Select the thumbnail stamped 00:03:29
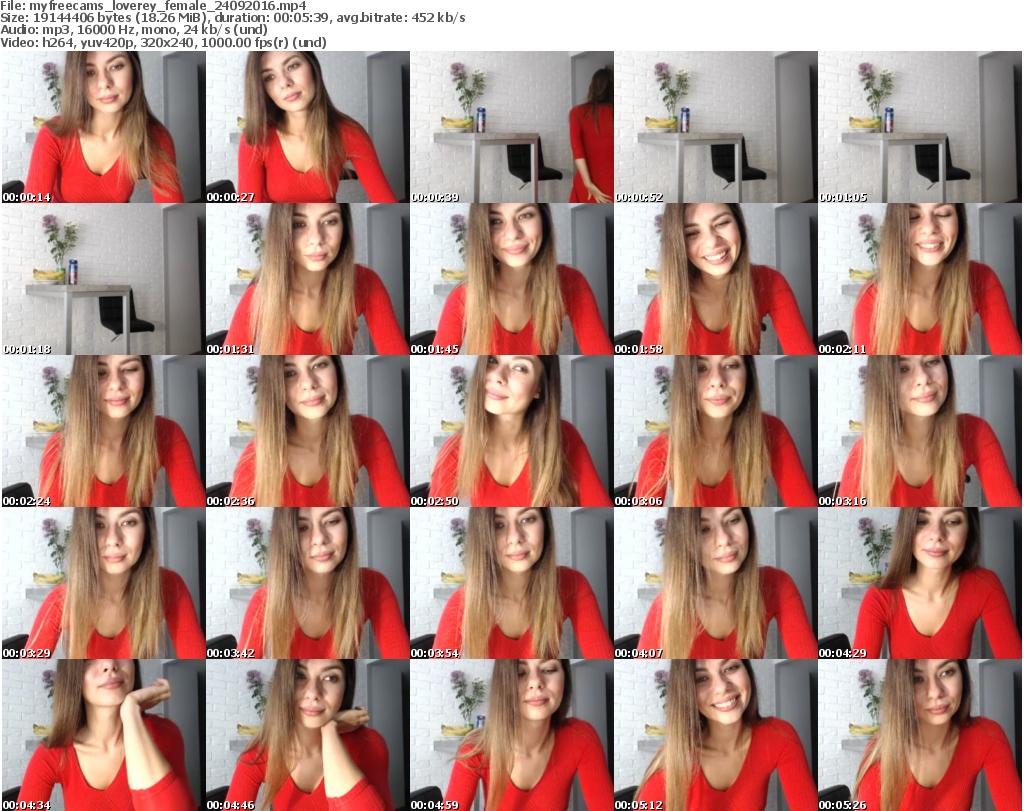The width and height of the screenshot is (1024, 811). pos(103,583)
